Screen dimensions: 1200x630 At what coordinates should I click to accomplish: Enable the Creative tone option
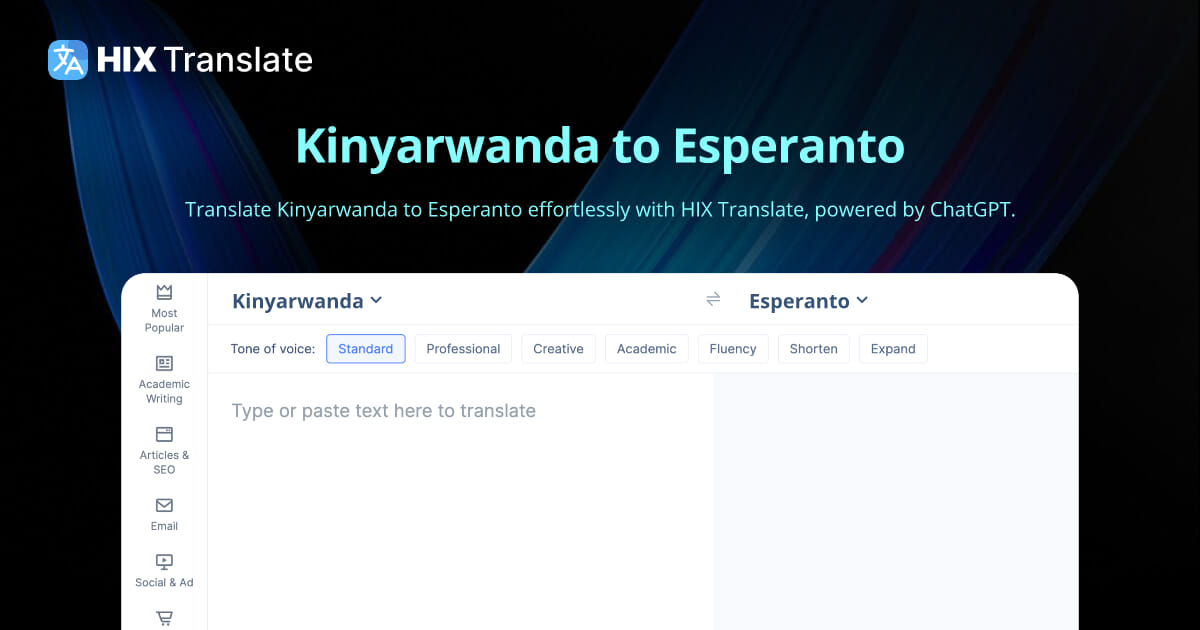pos(558,348)
